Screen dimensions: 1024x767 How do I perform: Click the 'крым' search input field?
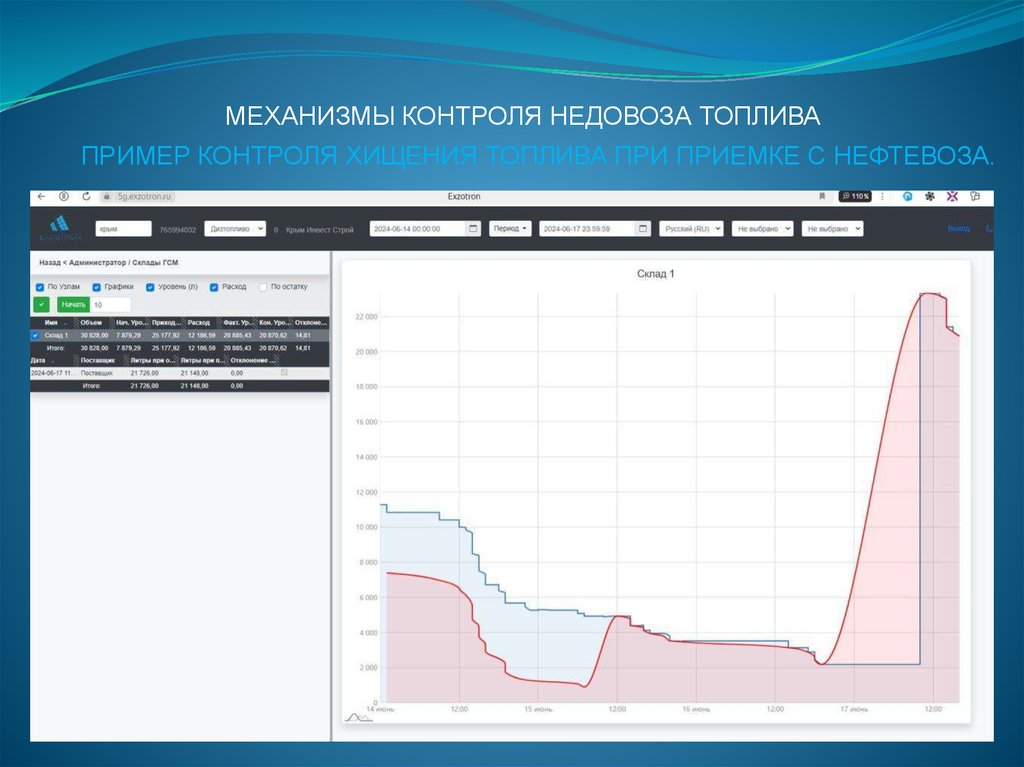coord(123,229)
